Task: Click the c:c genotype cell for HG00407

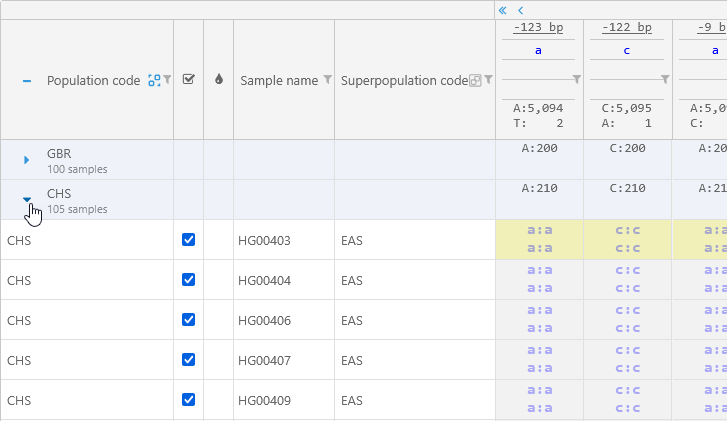Action: coord(627,359)
